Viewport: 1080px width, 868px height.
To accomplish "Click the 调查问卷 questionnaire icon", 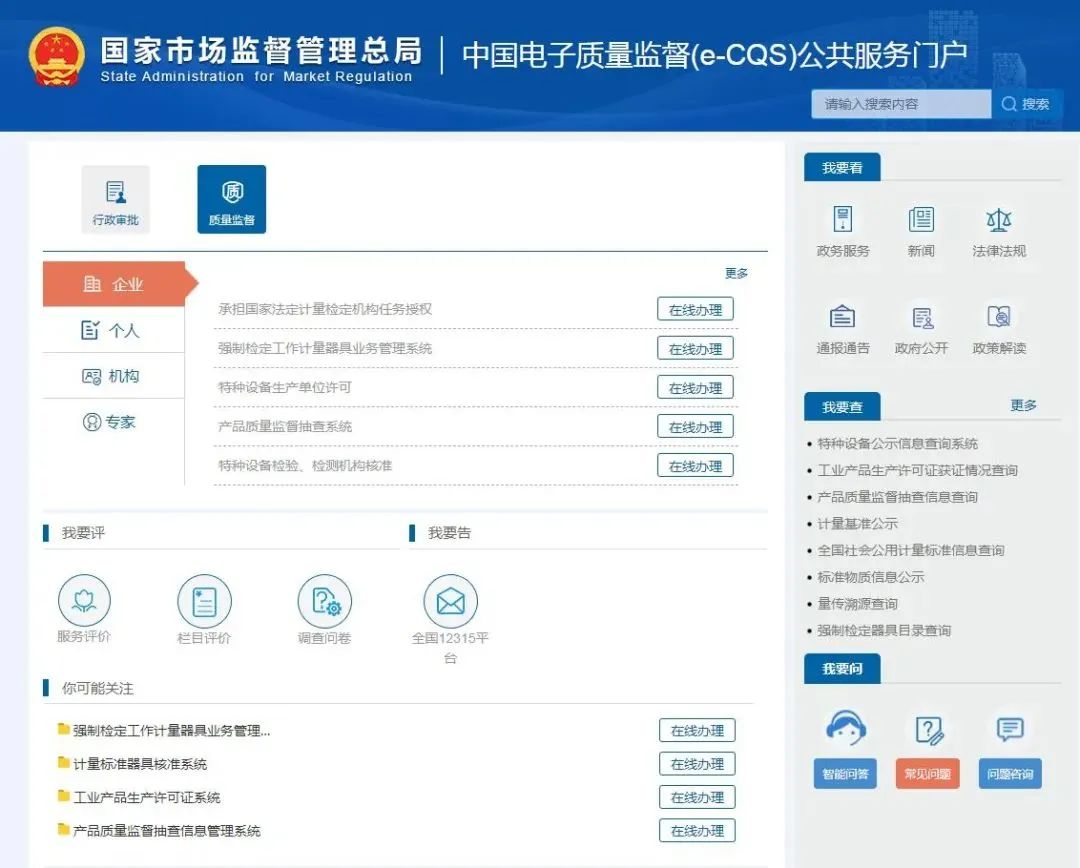I will click(324, 601).
